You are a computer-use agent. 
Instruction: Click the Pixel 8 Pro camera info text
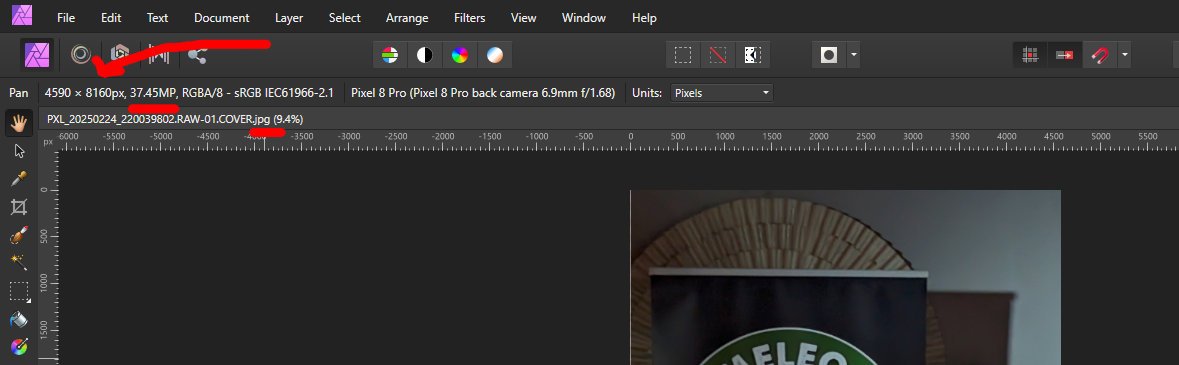pyautogui.click(x=483, y=93)
